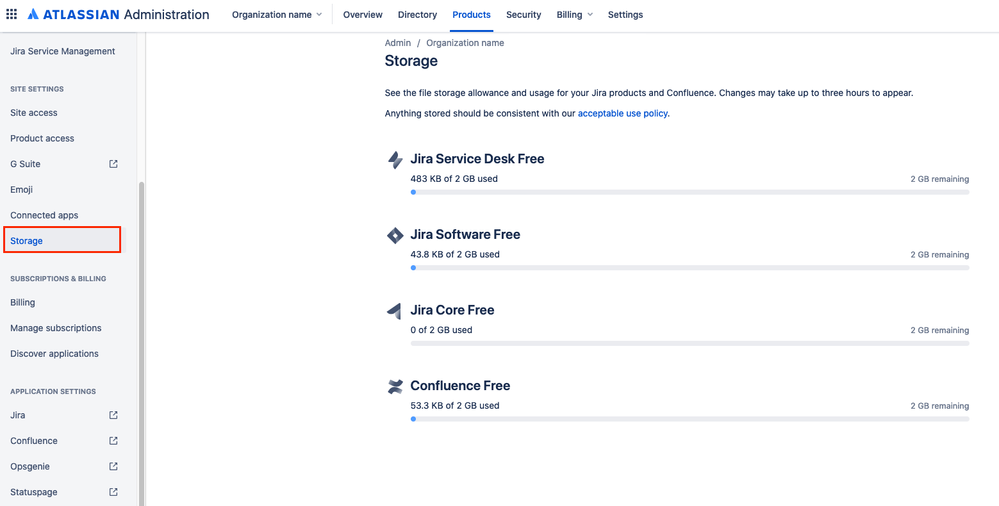This screenshot has height=506, width=999.
Task: Click the Jira Service Desk product icon
Action: (x=396, y=159)
